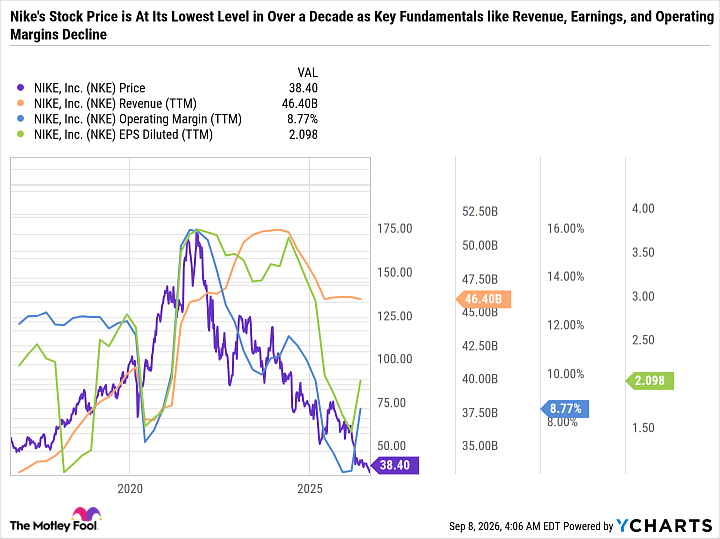Select legend text 'NIKE, Inc. (NKE) Revenue (TTM)'
The height and width of the screenshot is (539, 720).
115,103
